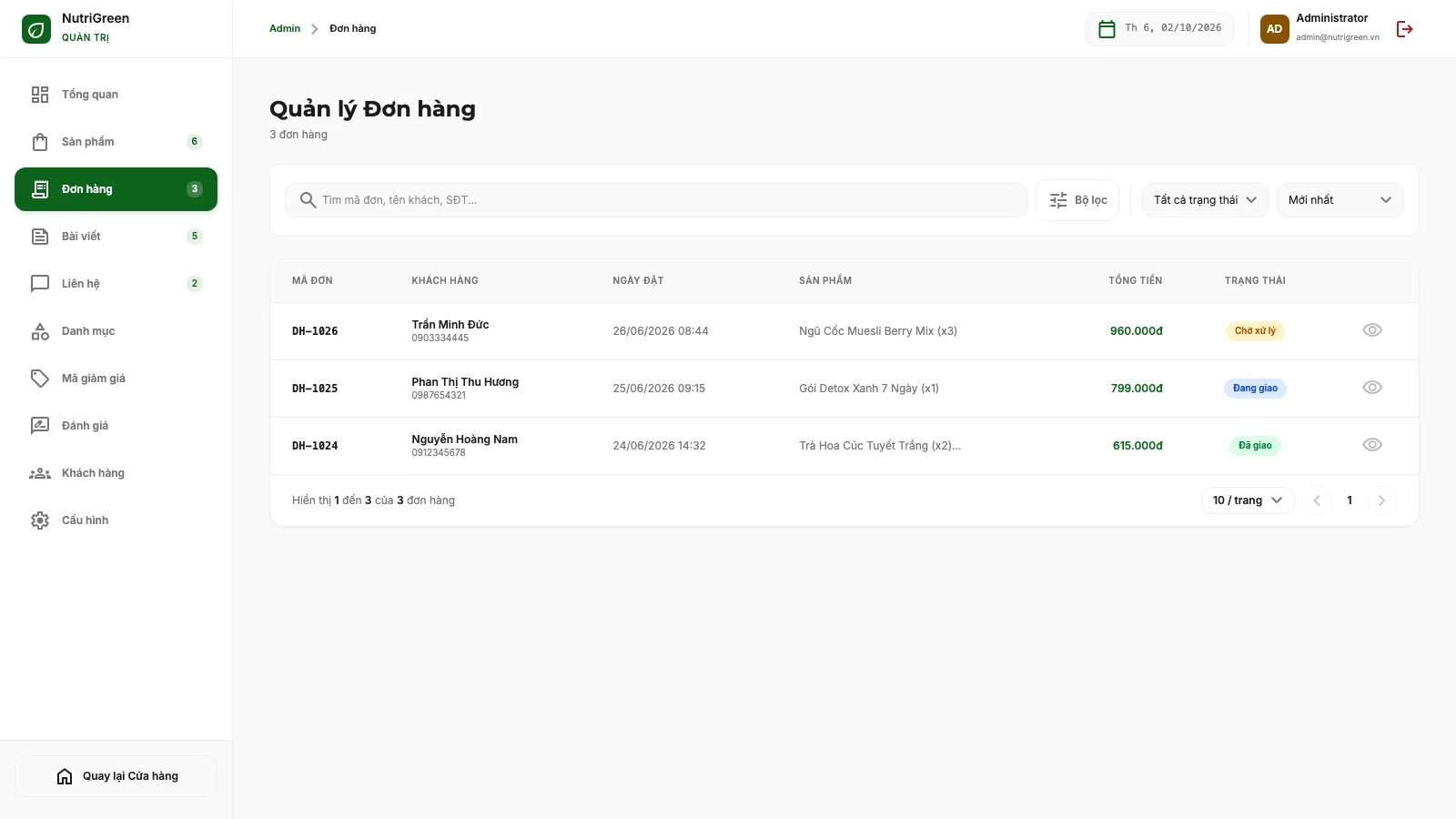View order DH-1025 via eye icon

tap(1372, 388)
